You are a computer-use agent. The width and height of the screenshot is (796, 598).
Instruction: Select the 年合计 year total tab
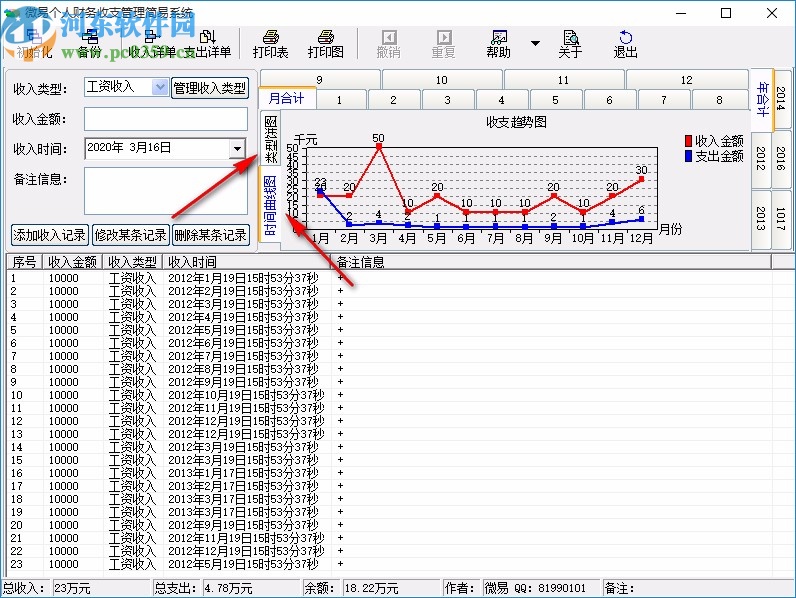point(762,99)
